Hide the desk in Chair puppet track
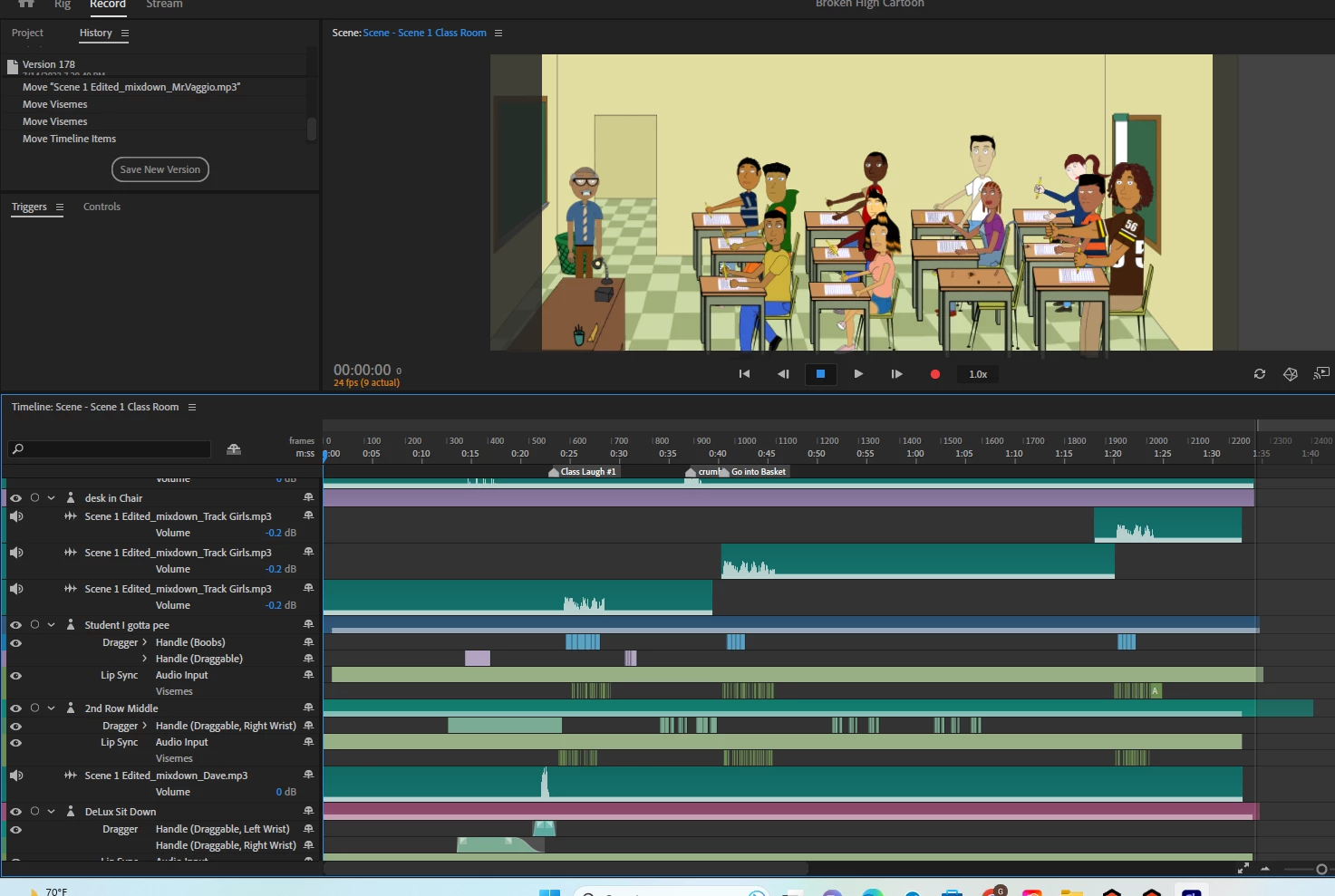 point(15,498)
